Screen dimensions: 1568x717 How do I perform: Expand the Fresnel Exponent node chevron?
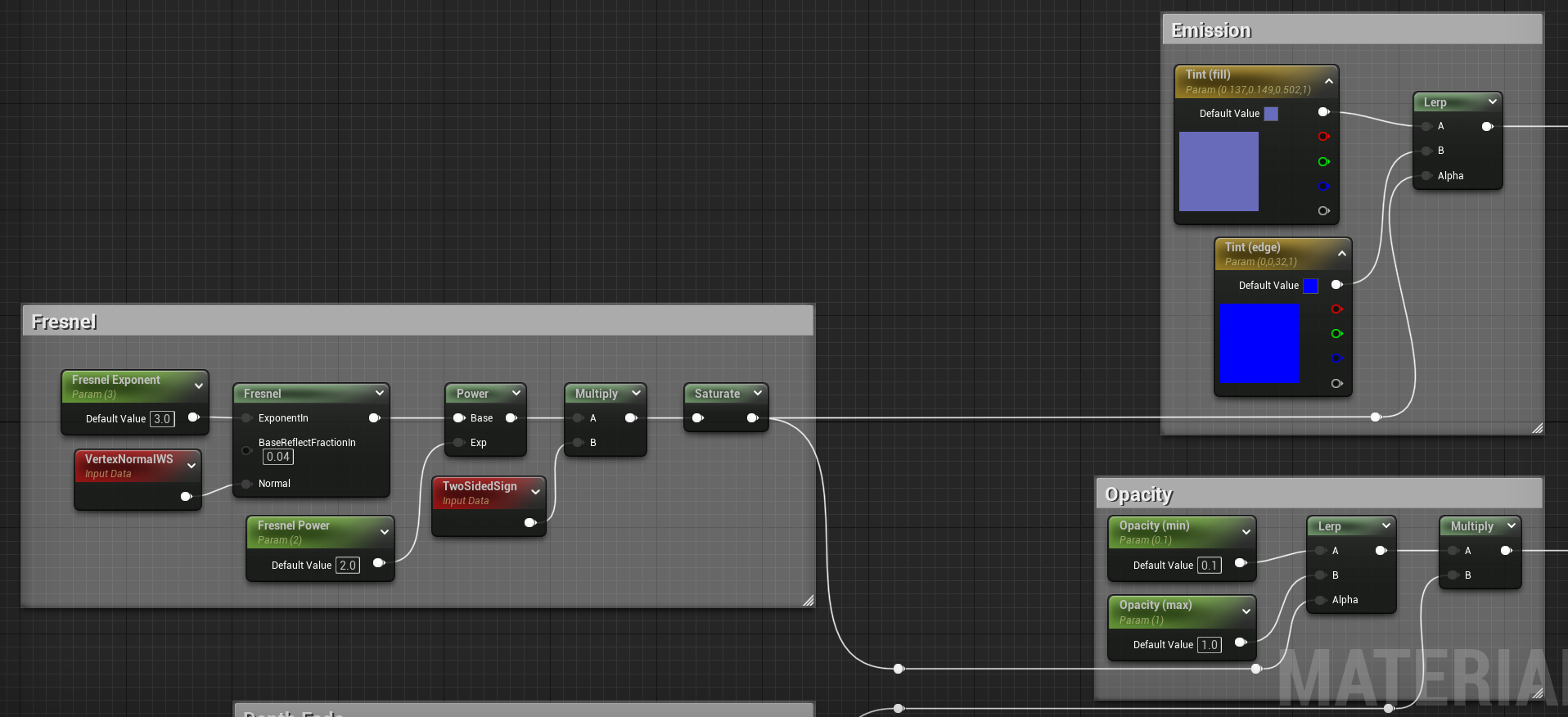click(198, 386)
